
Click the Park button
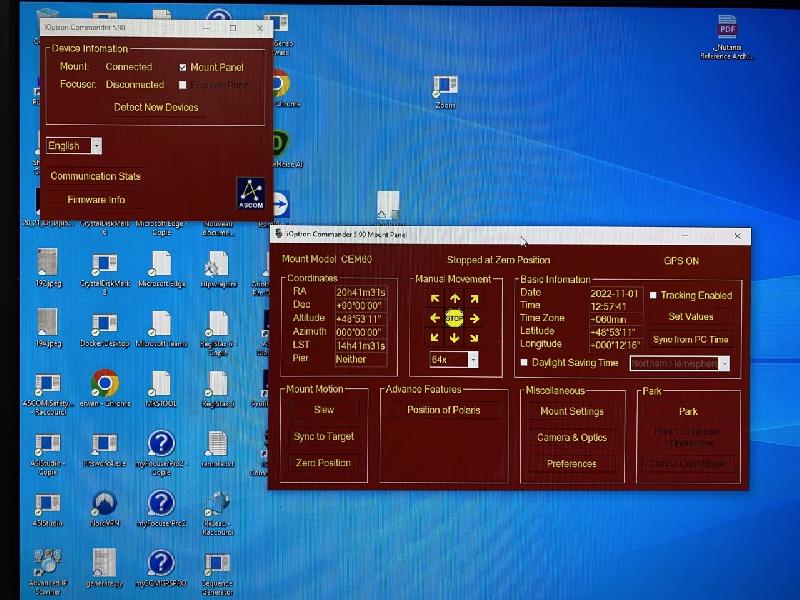point(688,411)
